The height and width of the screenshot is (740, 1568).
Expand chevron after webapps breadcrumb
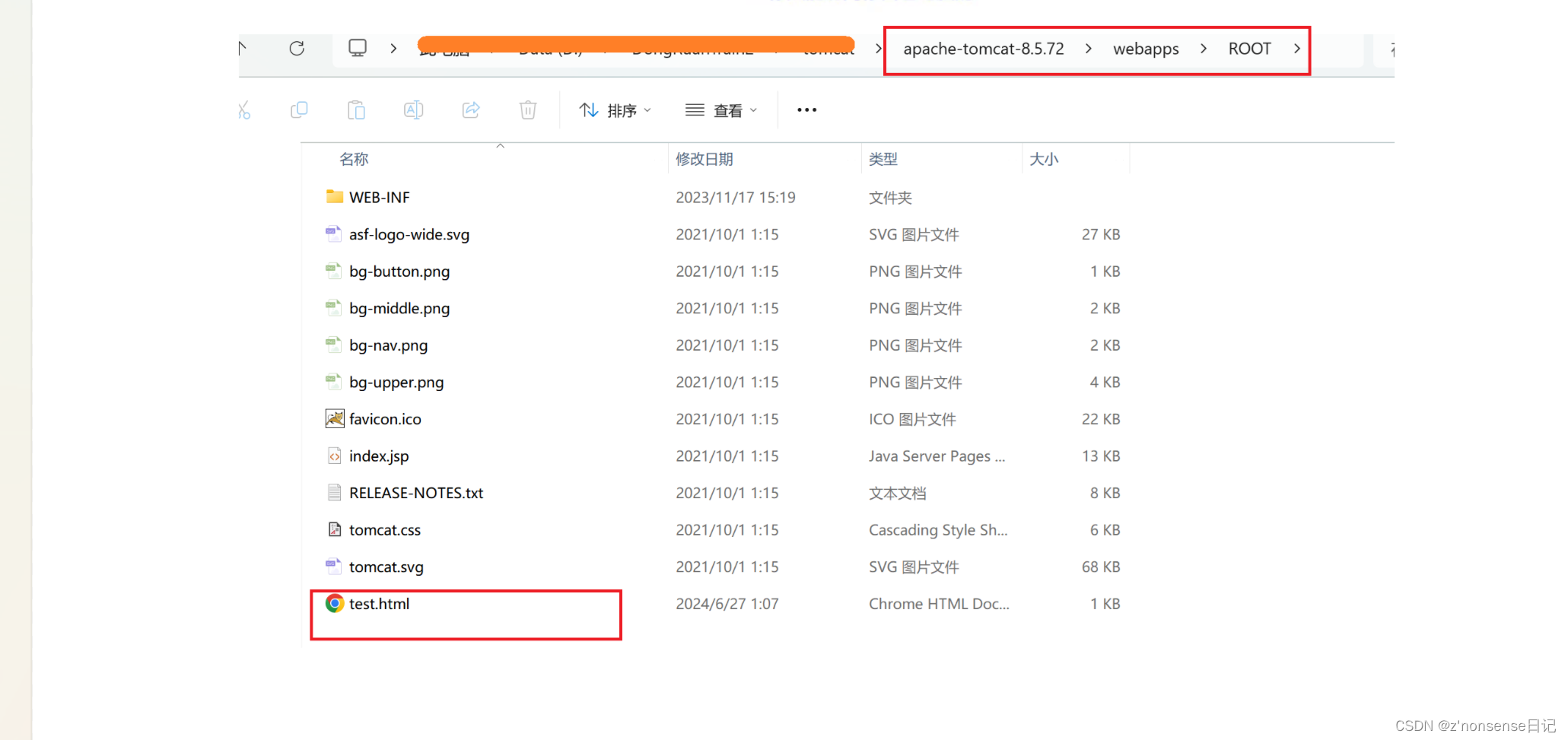click(x=1204, y=49)
